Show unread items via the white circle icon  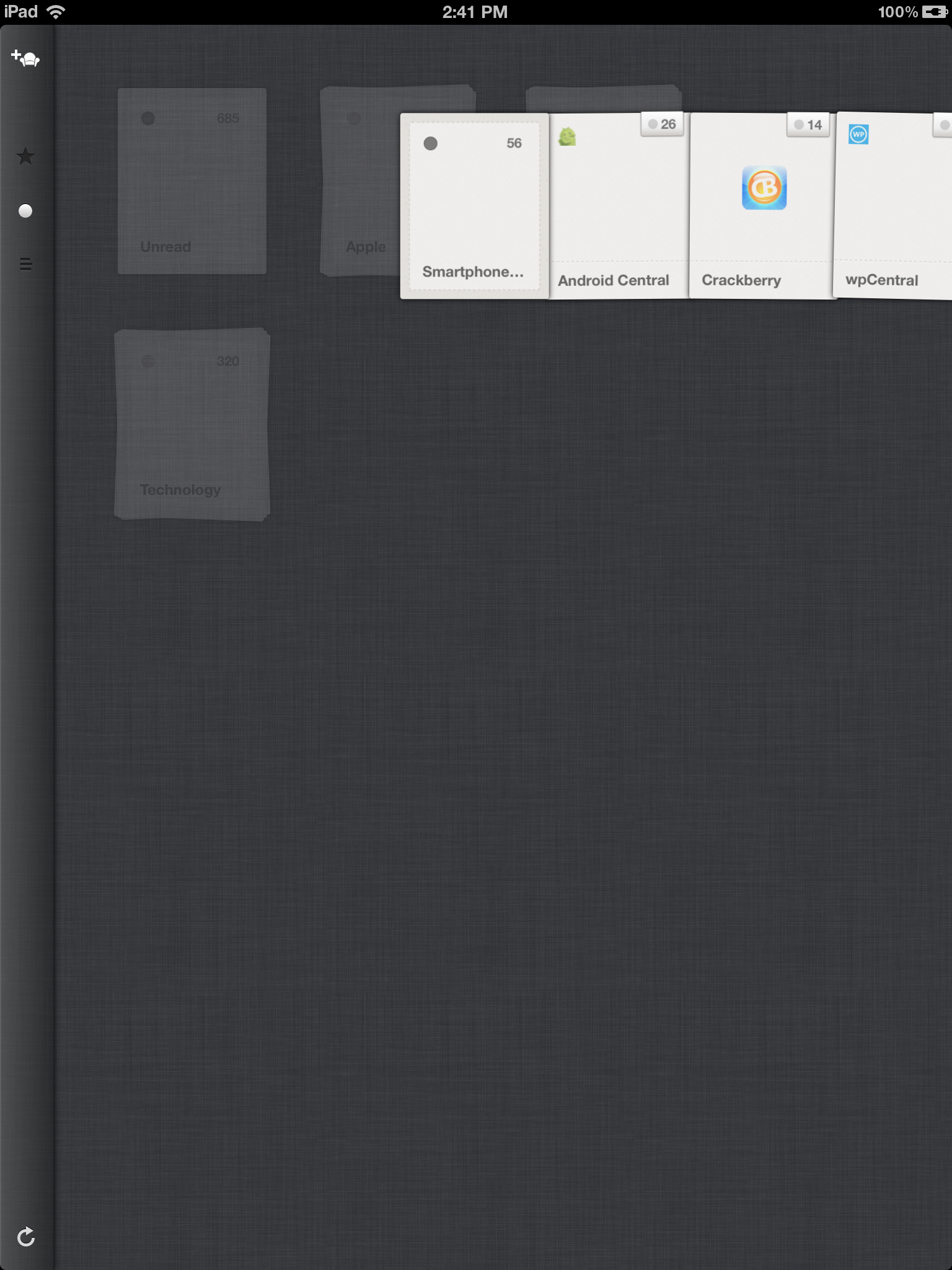point(25,211)
